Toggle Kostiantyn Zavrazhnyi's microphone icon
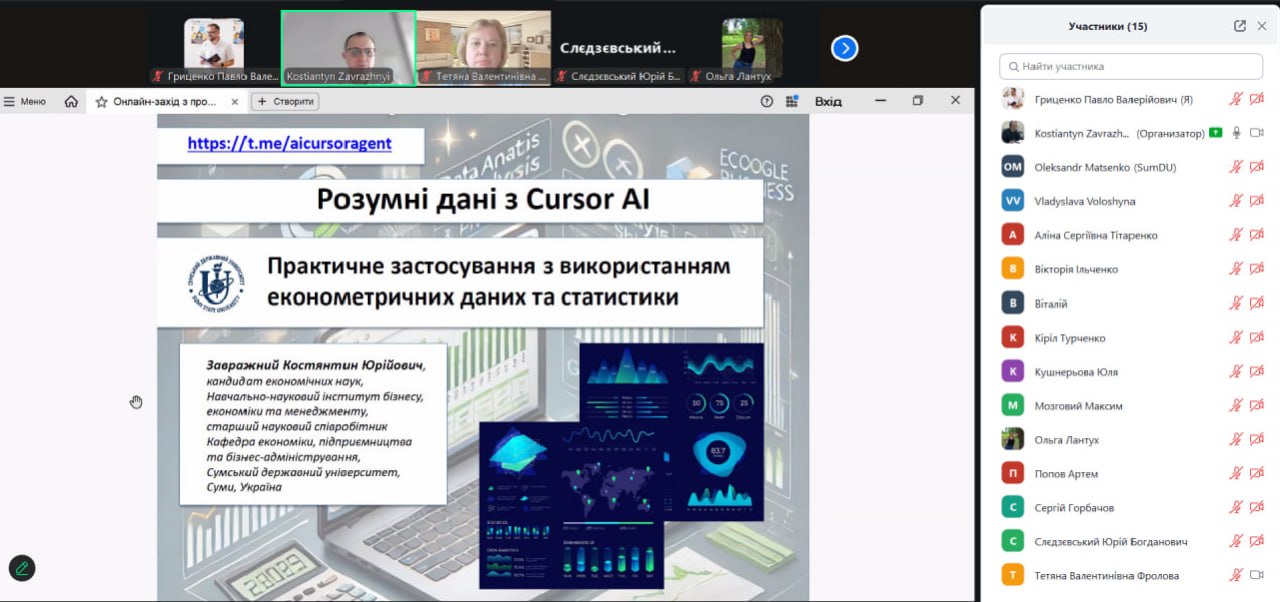This screenshot has width=1280, height=602. [1236, 133]
